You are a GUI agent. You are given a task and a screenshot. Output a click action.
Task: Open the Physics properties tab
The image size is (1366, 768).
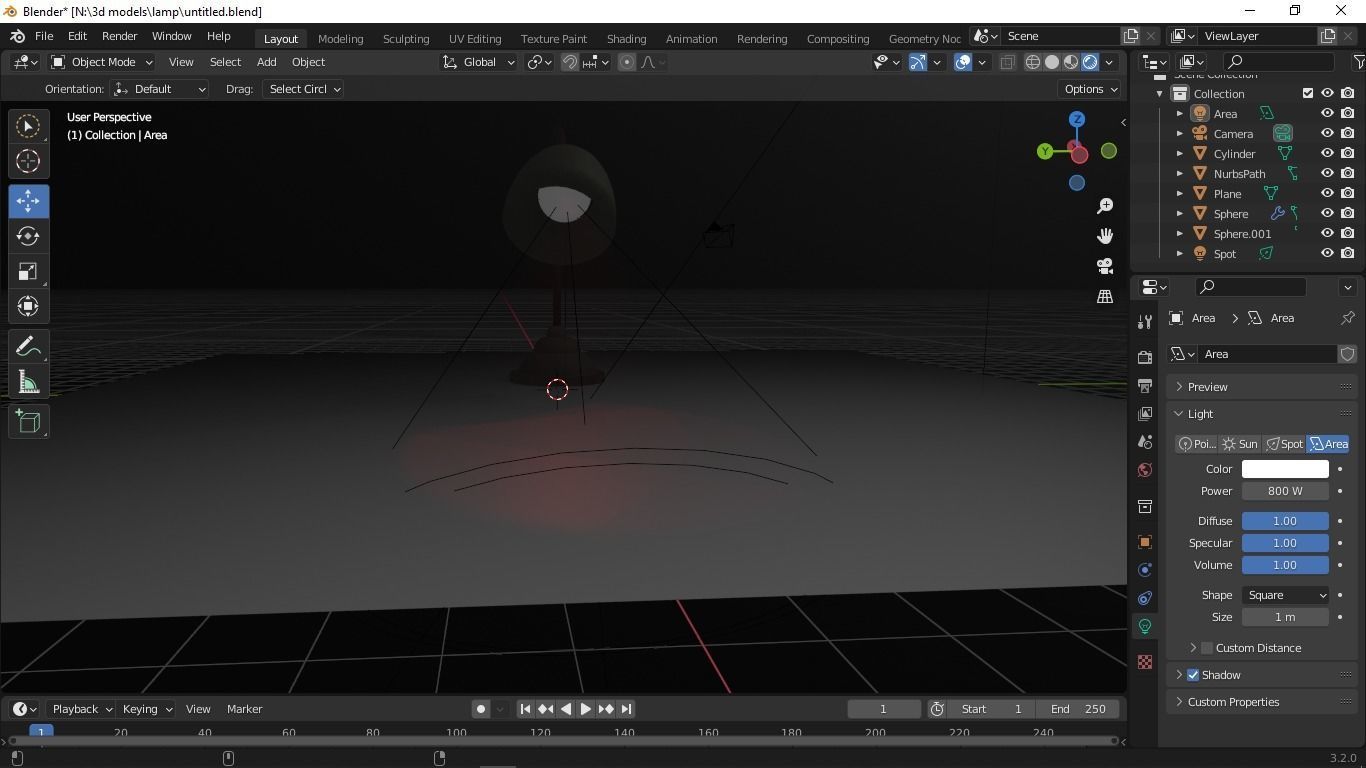pos(1145,570)
